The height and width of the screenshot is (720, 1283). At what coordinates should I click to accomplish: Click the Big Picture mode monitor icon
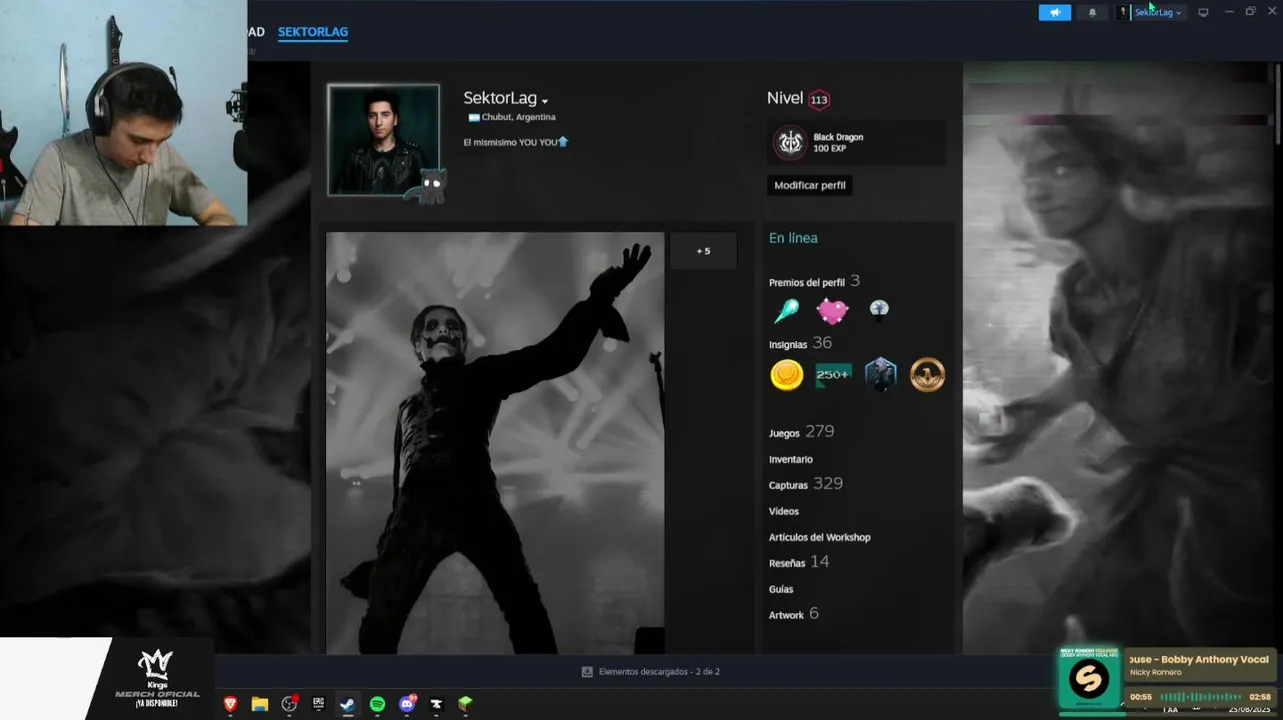pyautogui.click(x=1203, y=12)
